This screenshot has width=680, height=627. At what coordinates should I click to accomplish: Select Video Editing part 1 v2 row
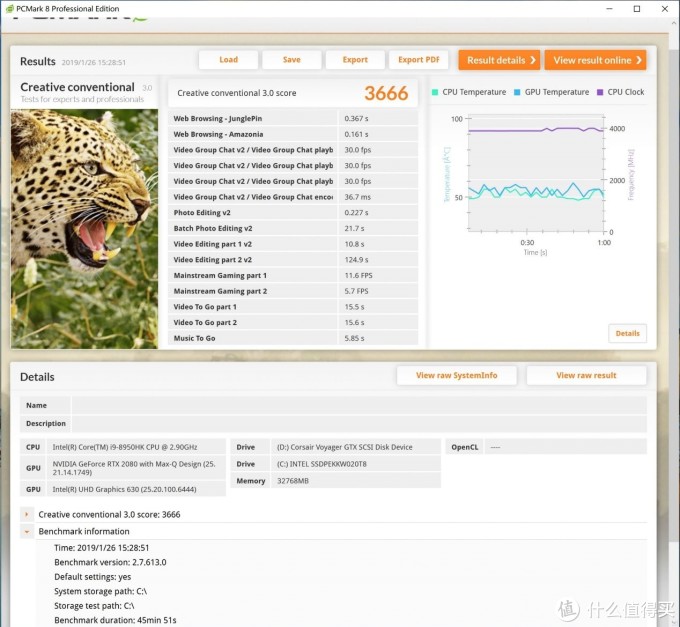[293, 244]
